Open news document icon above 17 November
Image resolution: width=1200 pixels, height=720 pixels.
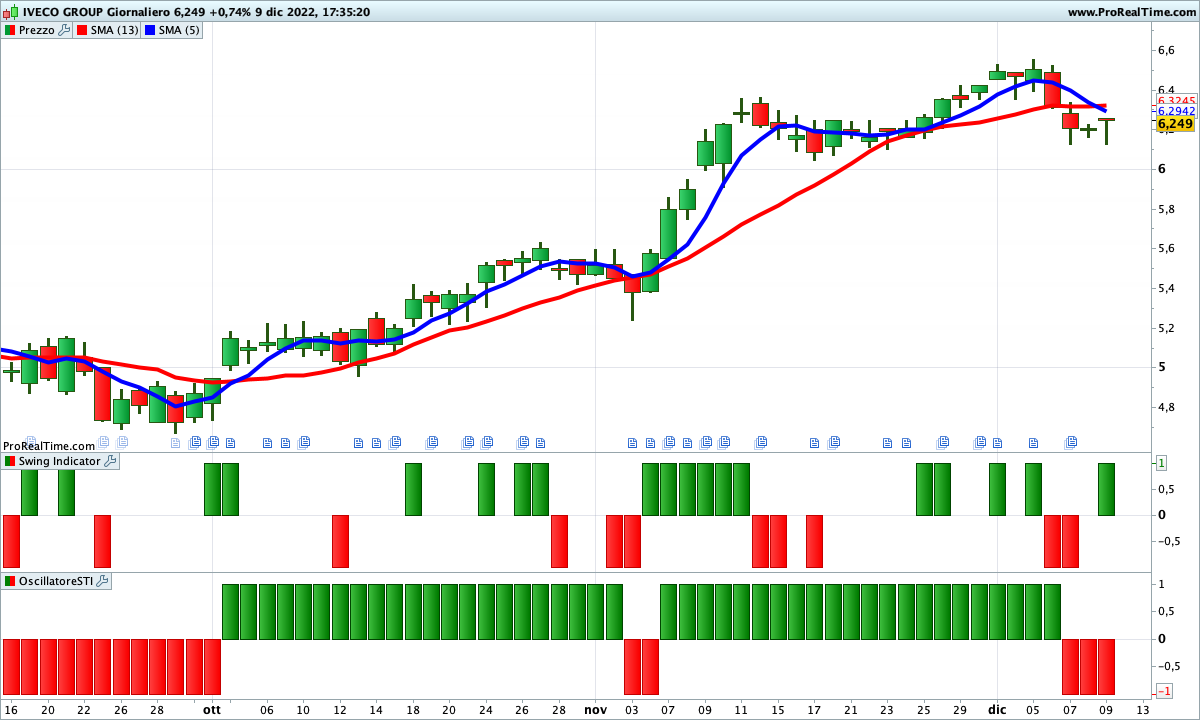coord(815,441)
